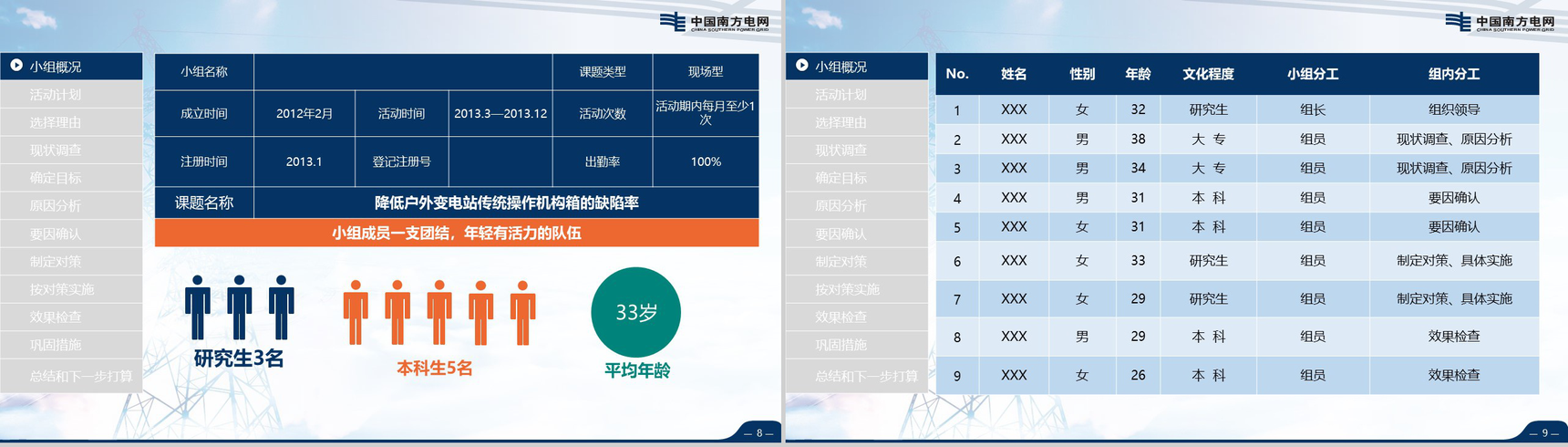Go to 原因分析 in slide 8 sidebar
This screenshot has height=447, width=1568.
tap(56, 206)
